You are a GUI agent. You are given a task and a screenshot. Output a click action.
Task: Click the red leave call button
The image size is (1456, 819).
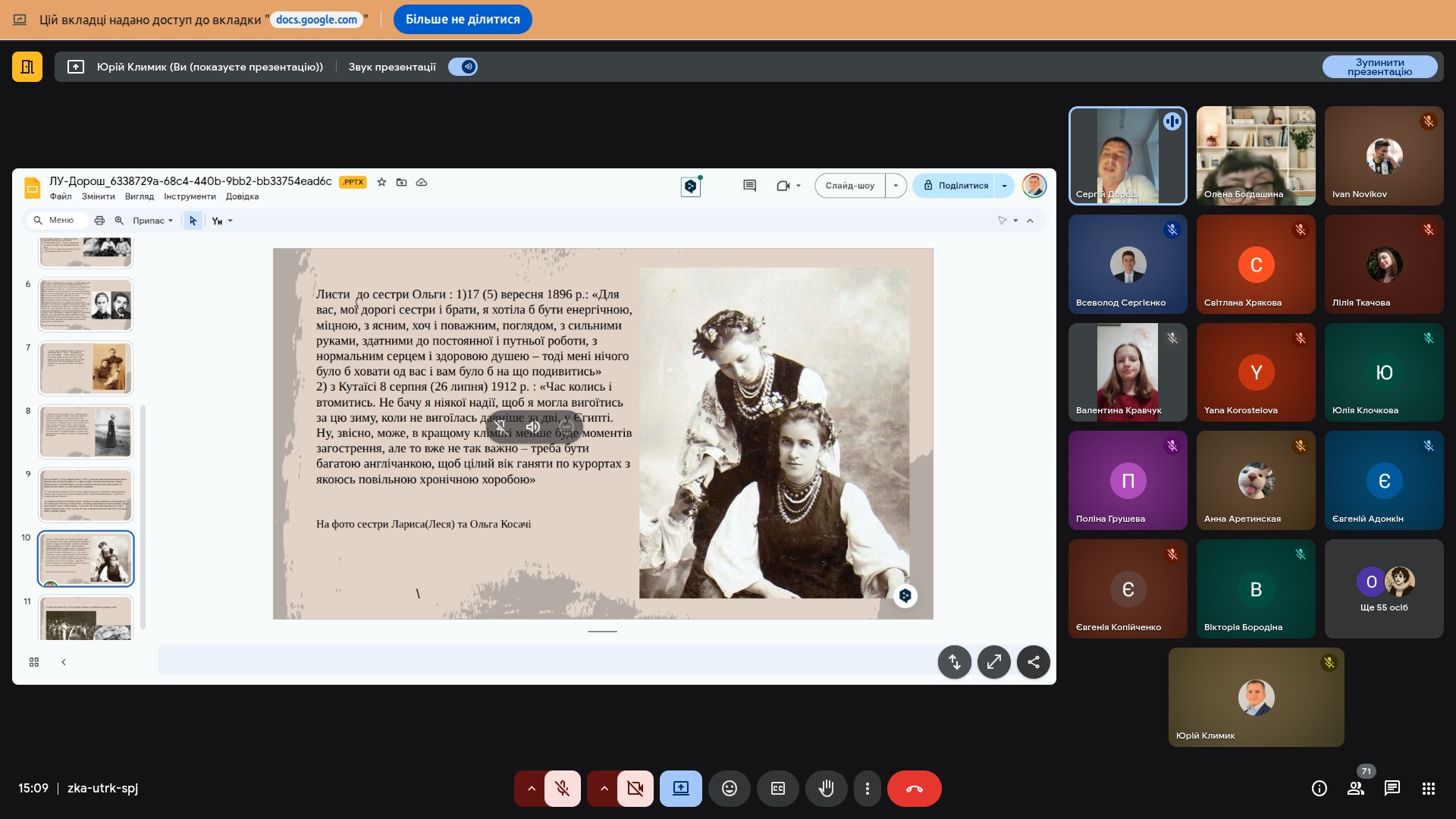coord(914,789)
